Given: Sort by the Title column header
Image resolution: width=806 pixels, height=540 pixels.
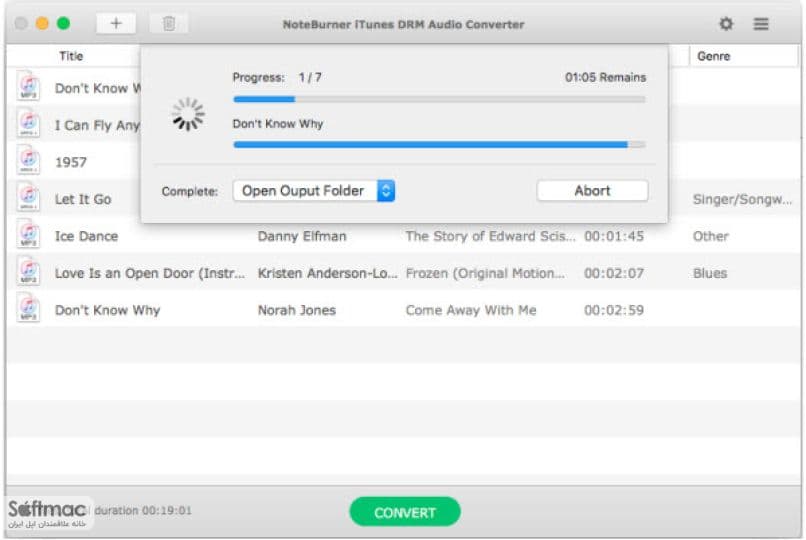Looking at the screenshot, I should pyautogui.click(x=71, y=56).
